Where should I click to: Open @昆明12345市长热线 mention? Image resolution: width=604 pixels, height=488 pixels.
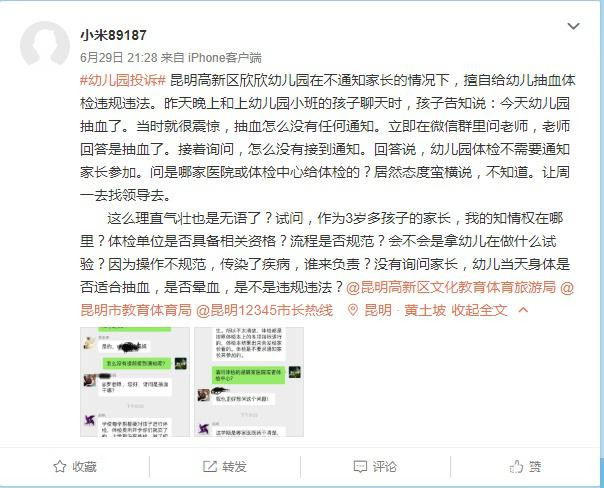point(264,310)
